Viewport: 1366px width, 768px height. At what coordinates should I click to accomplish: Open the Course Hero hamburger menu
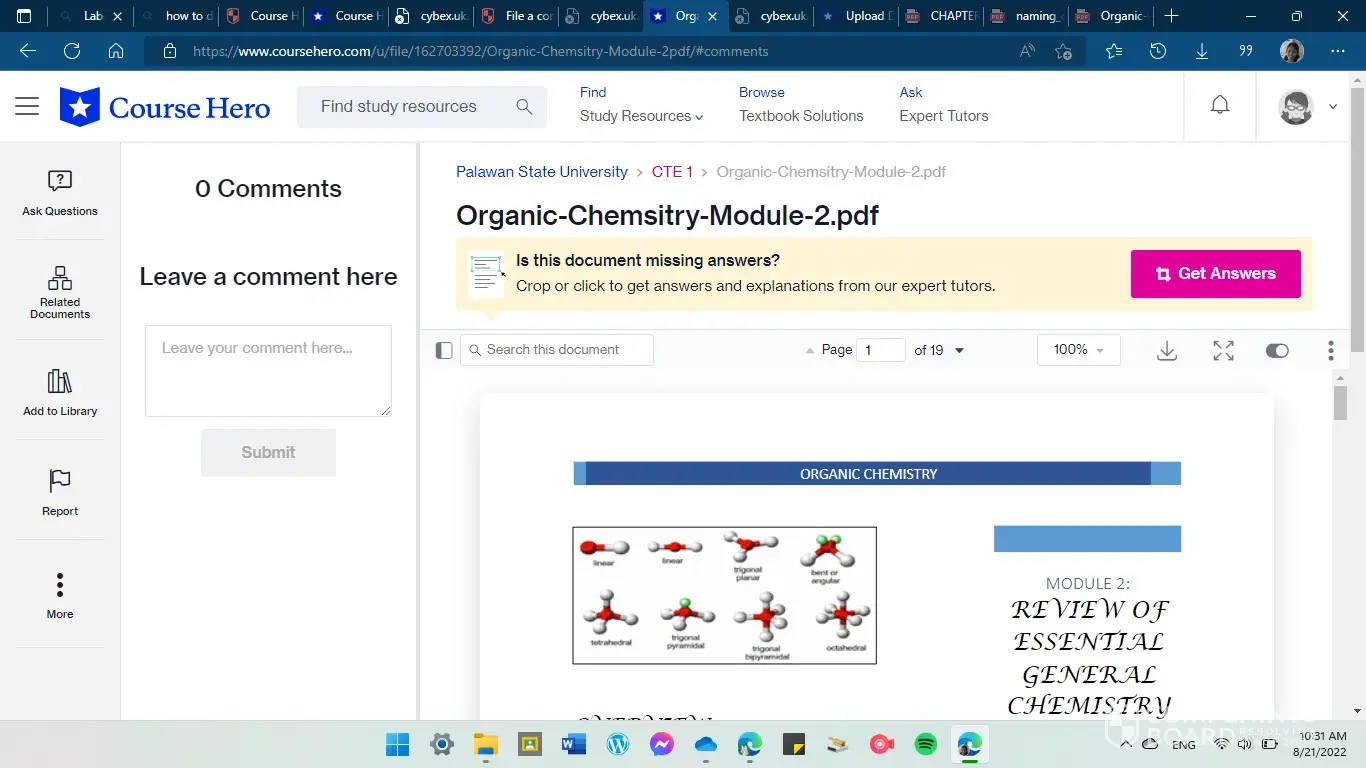tap(27, 106)
